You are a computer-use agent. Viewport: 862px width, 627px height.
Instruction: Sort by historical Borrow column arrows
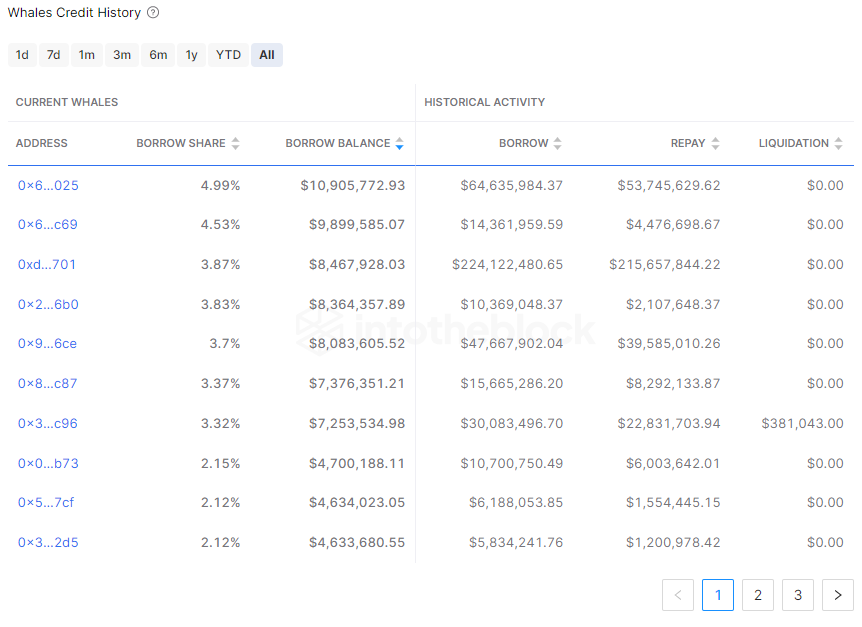557,143
